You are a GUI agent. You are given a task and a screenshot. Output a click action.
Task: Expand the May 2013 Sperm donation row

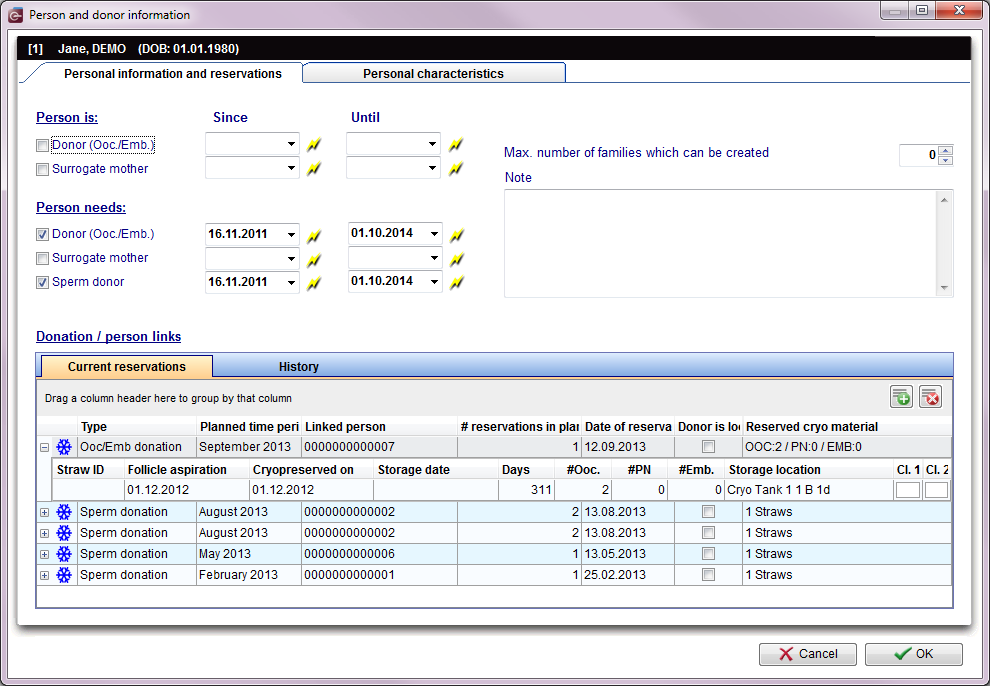click(44, 555)
